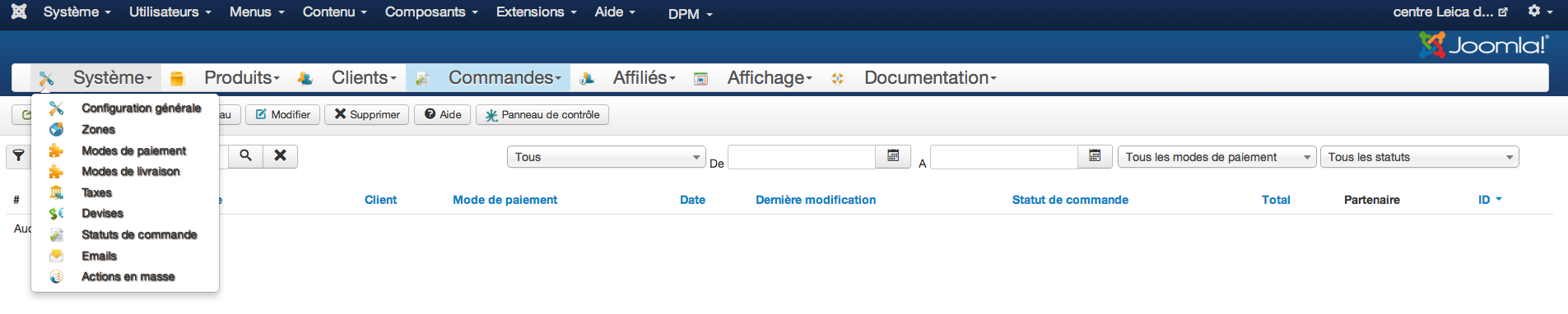Image resolution: width=1568 pixels, height=314 pixels.
Task: Click the search magnifier icon button
Action: click(245, 156)
